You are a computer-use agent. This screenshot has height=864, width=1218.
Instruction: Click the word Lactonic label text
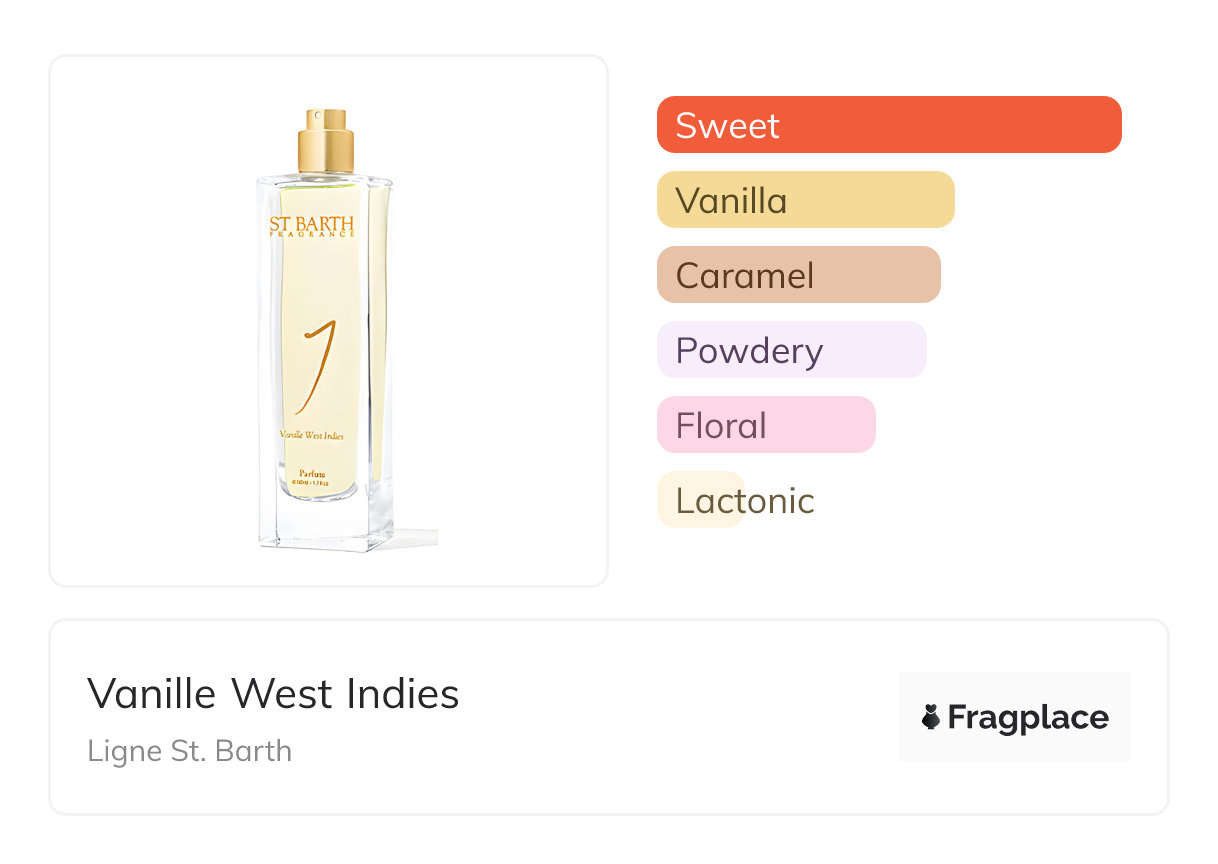coord(745,500)
